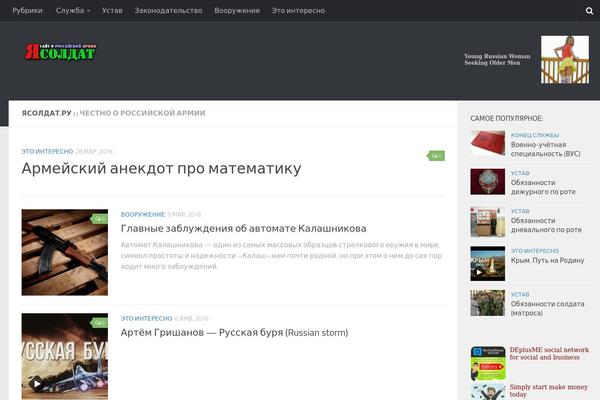
Task: Click the КОНЕЦ СЛУЖБЫ category label
Action: (x=535, y=135)
